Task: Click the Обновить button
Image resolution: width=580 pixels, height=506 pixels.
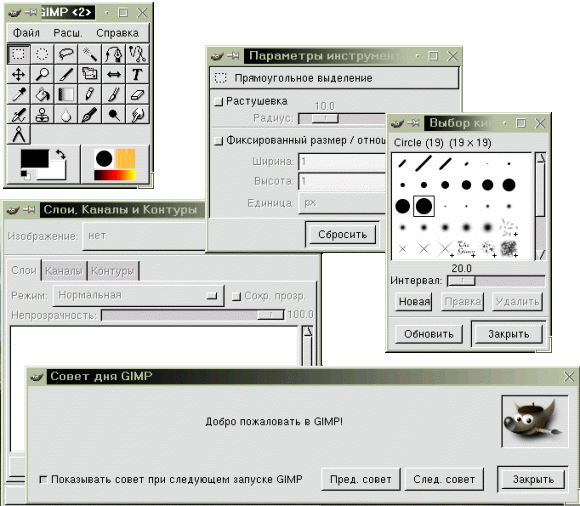Action: 429,334
